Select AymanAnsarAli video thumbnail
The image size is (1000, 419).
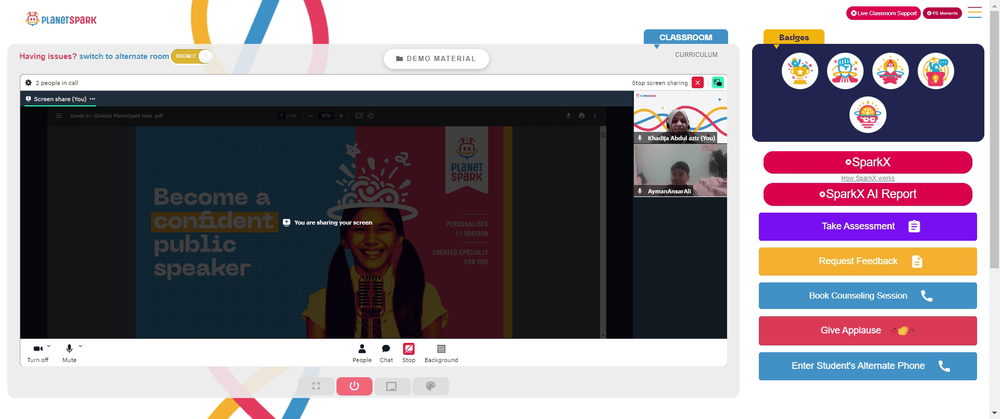(680, 171)
